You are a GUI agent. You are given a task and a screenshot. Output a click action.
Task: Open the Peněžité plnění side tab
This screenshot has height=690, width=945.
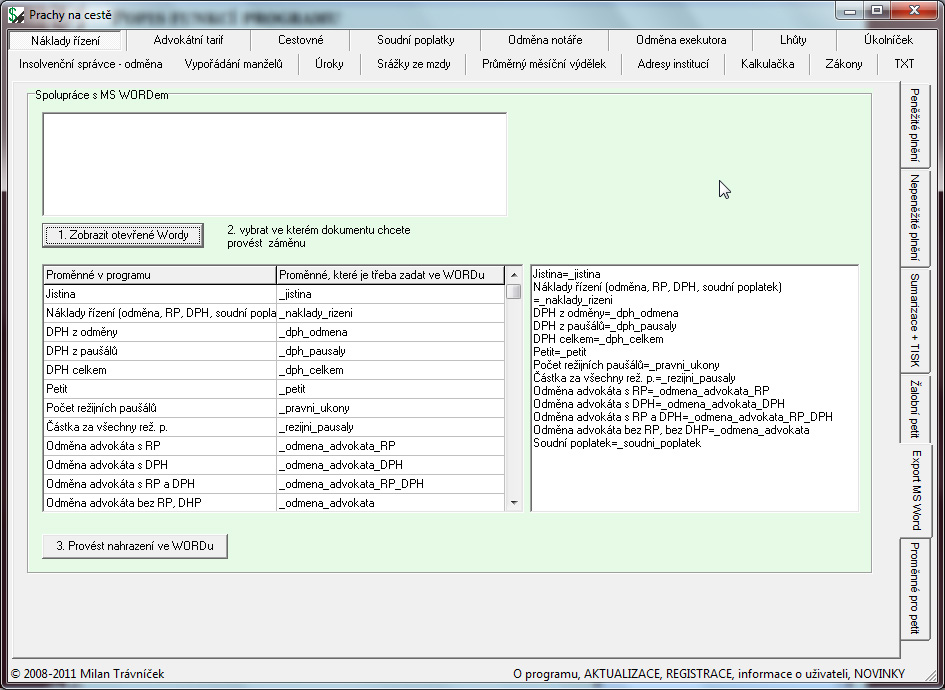[x=914, y=126]
